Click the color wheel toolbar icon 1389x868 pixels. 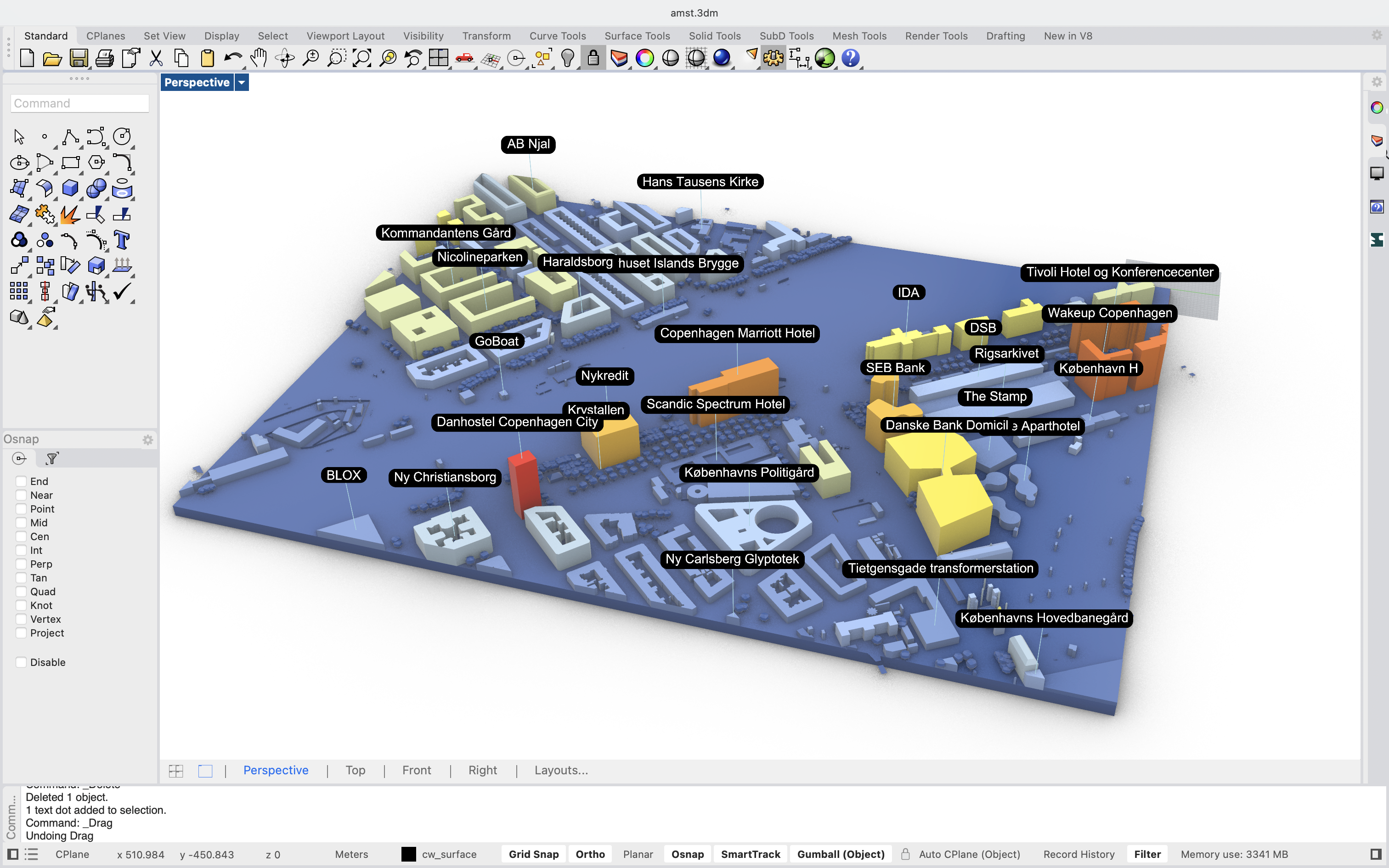point(644,58)
